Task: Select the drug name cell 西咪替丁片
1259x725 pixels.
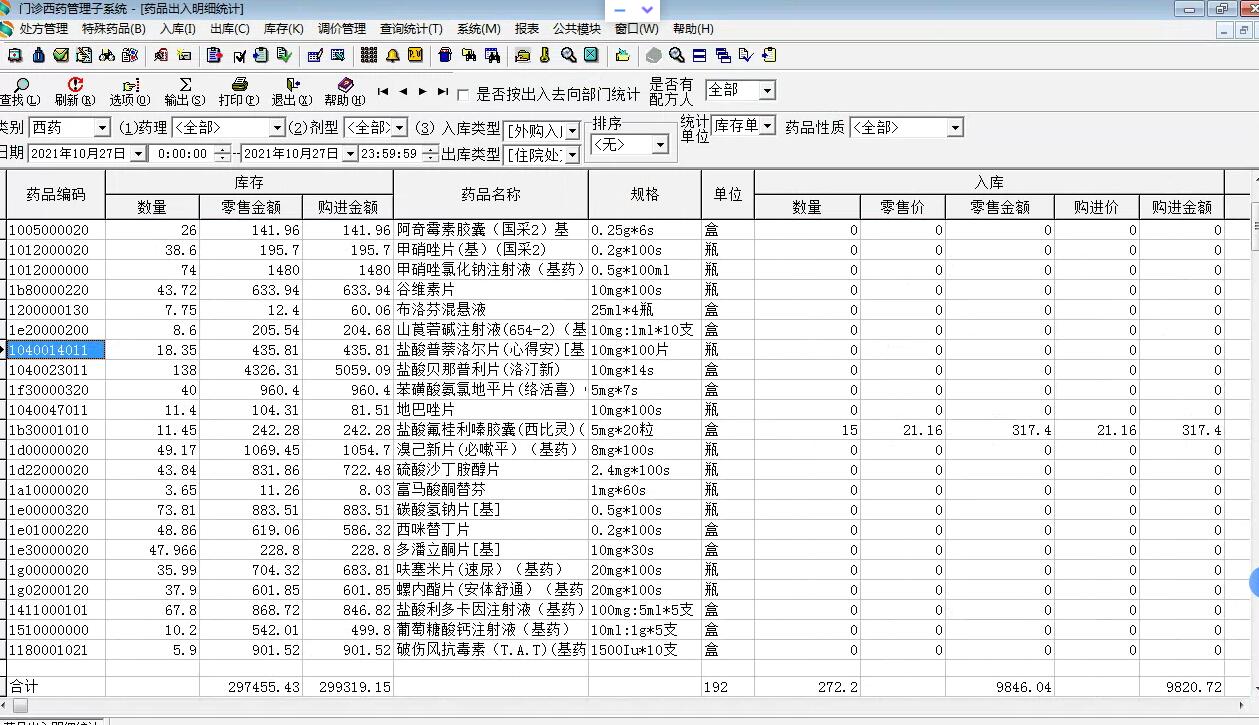Action: click(x=491, y=530)
